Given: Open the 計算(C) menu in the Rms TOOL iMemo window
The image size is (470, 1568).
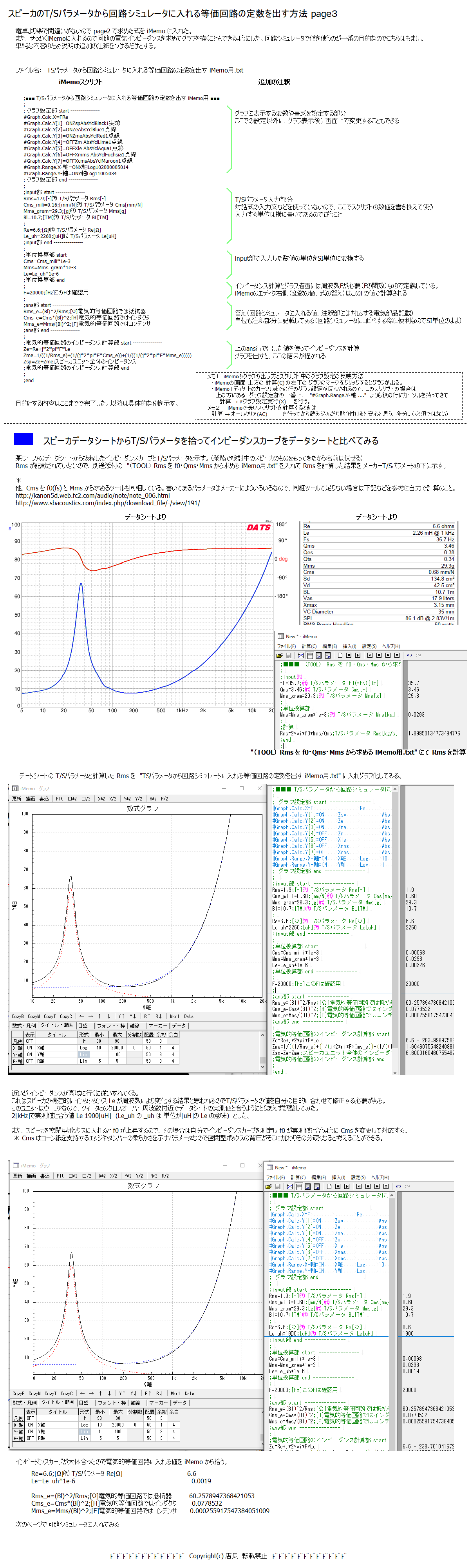Looking at the screenshot, I should point(309,646).
